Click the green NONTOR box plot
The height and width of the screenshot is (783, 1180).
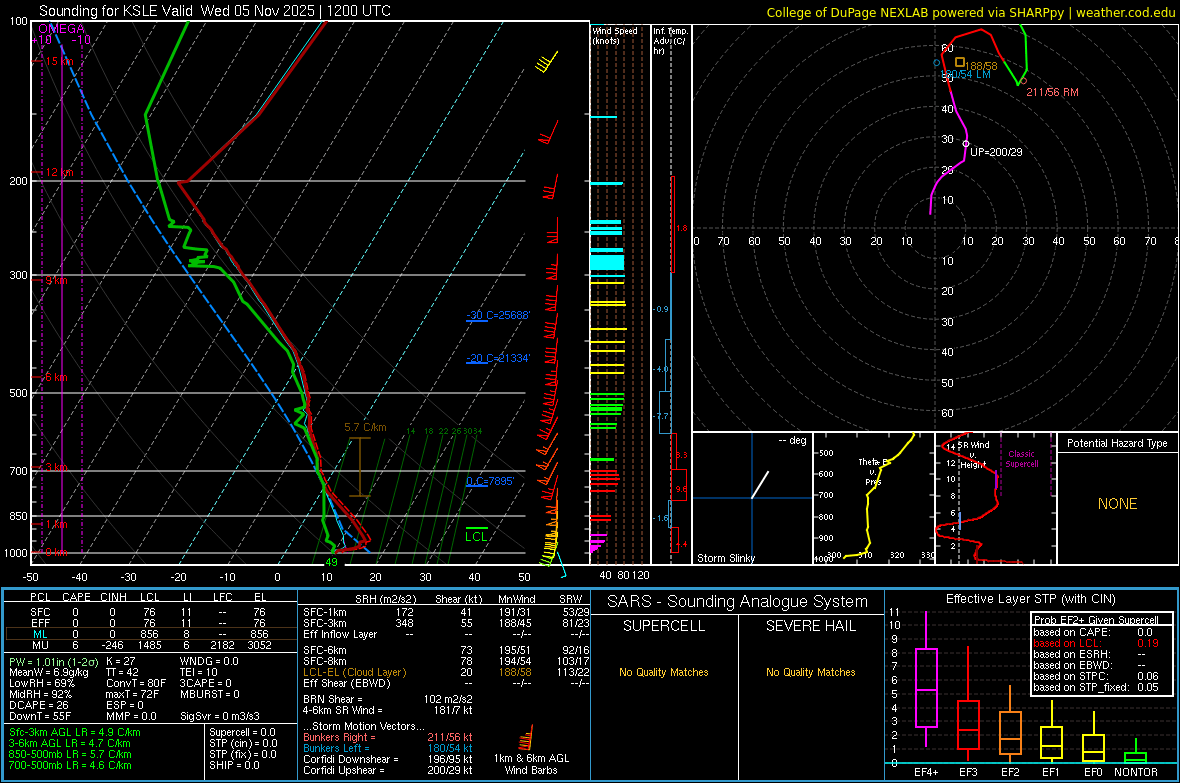[1136, 753]
